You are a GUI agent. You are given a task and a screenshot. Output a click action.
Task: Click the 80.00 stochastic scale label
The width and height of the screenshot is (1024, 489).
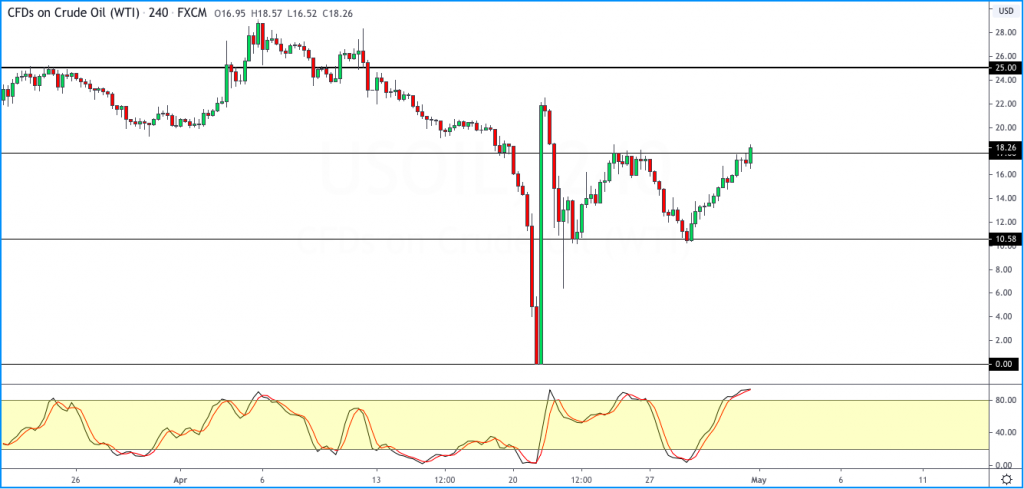pyautogui.click(x=1005, y=400)
